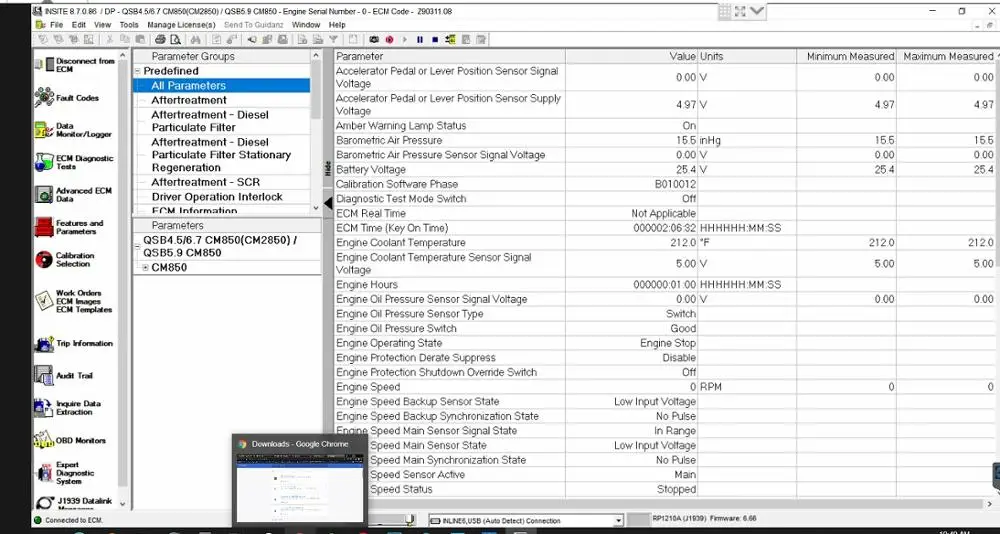Open the Audit Trail view
This screenshot has width=1000, height=534.
64,375
